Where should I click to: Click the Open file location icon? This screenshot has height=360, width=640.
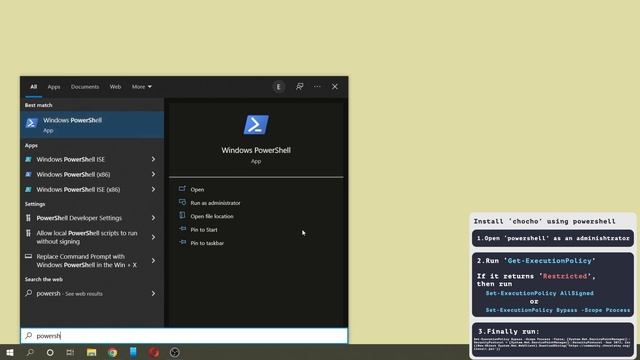[x=182, y=216]
